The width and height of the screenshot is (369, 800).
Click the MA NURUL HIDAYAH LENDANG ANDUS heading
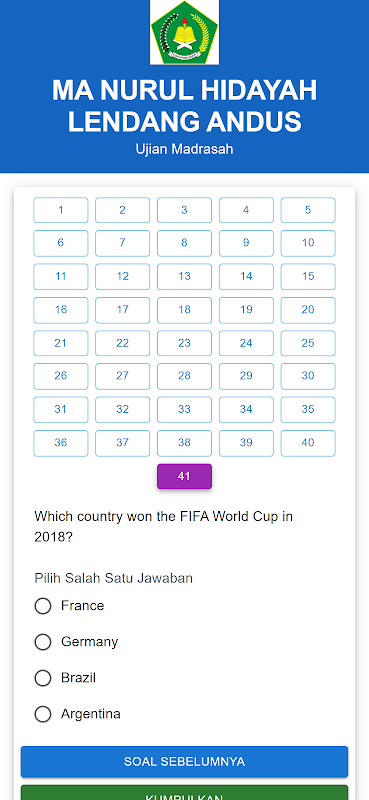(184, 106)
